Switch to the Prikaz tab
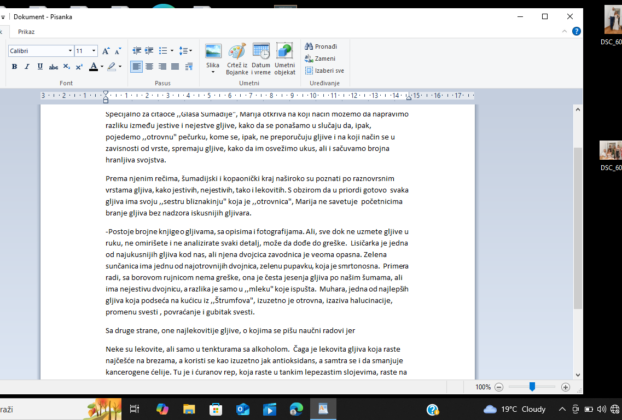 (x=26, y=31)
